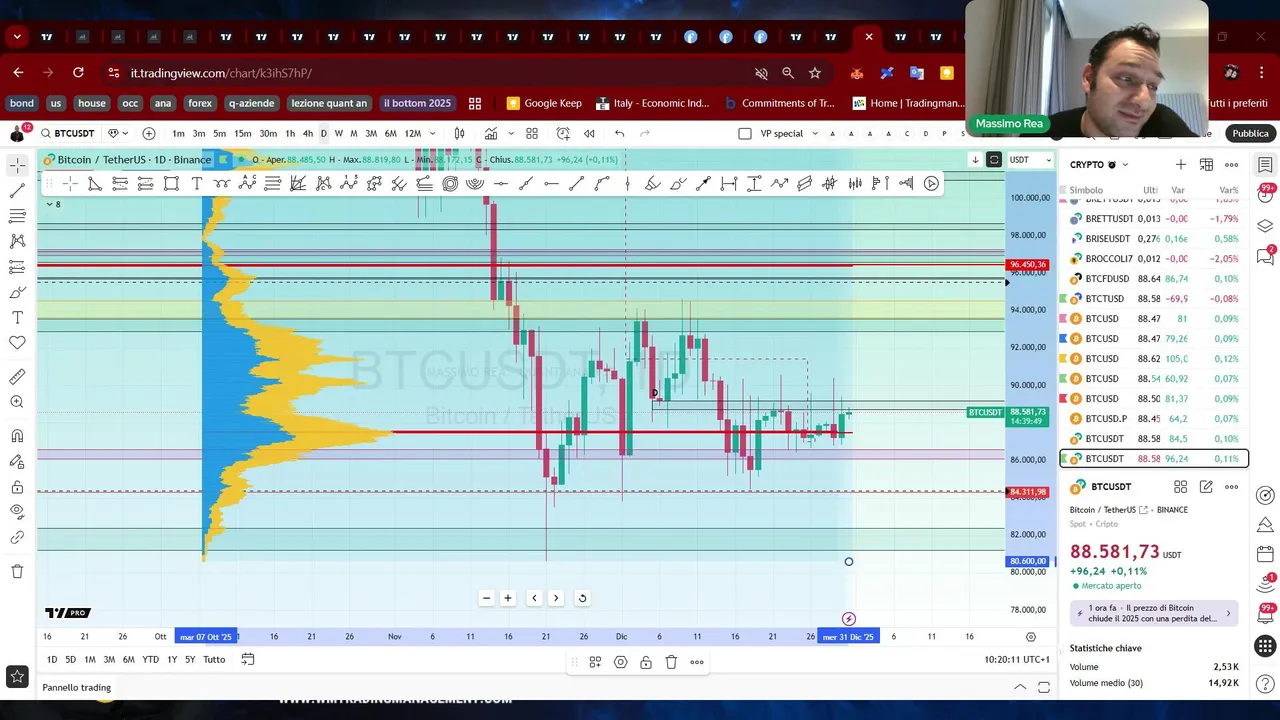
Task: Open the bonus diamond dropdown next to BTCUSDT
Action: coord(117,134)
